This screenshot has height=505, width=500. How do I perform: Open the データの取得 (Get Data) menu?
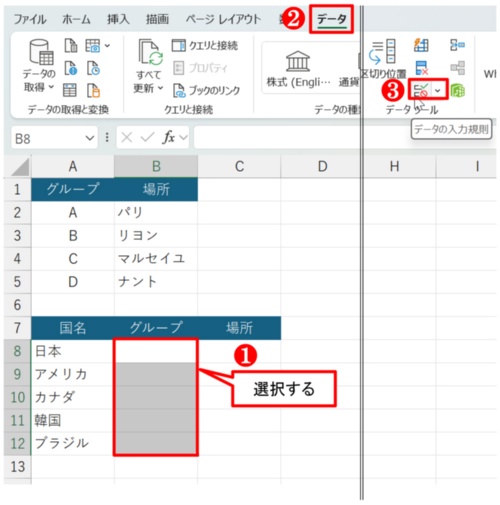click(39, 65)
